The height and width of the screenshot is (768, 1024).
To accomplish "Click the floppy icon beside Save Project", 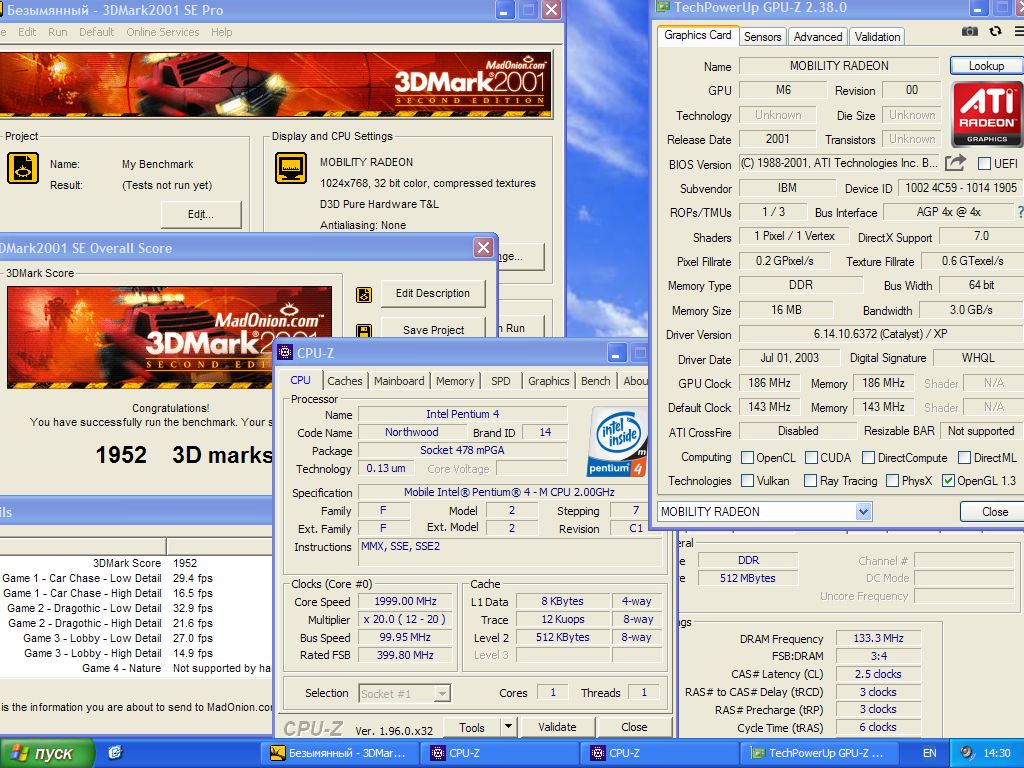I will [364, 330].
